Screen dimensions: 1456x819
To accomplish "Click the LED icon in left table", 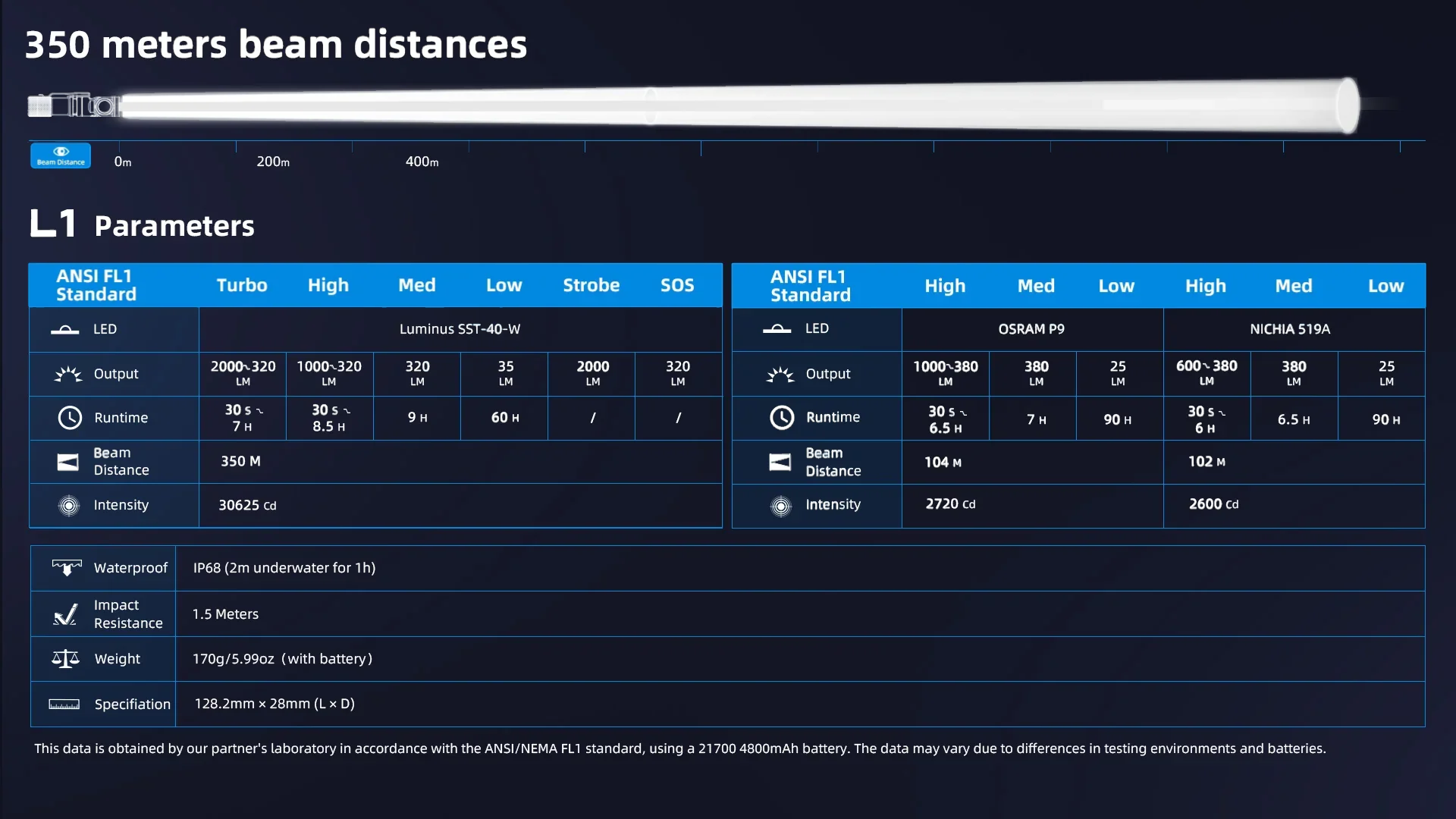I will (64, 329).
